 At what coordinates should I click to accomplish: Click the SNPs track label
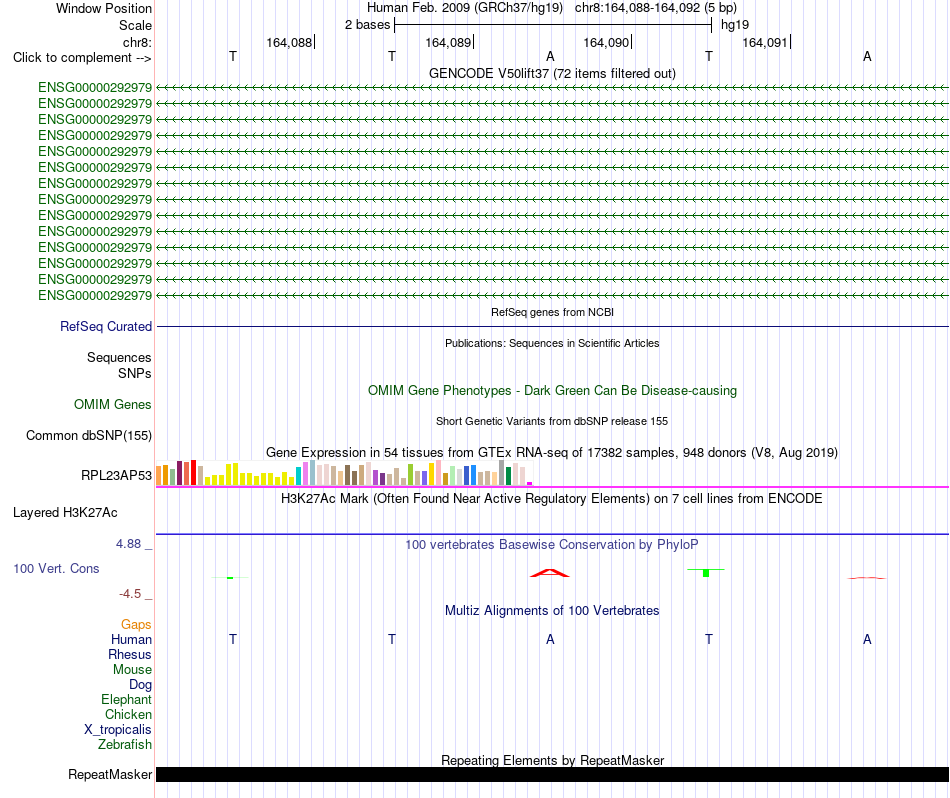(135, 373)
